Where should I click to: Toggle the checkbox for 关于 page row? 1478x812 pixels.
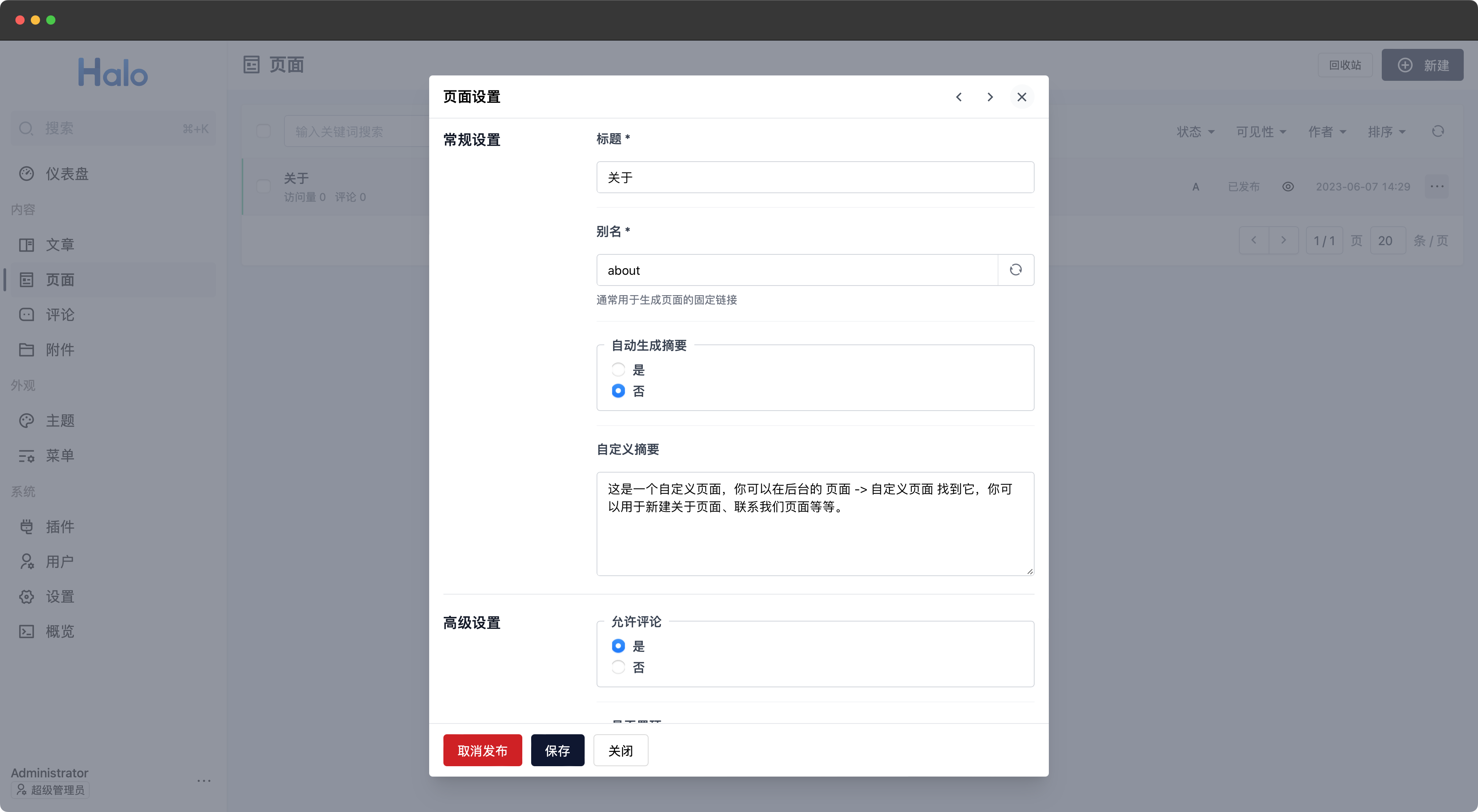(x=263, y=187)
